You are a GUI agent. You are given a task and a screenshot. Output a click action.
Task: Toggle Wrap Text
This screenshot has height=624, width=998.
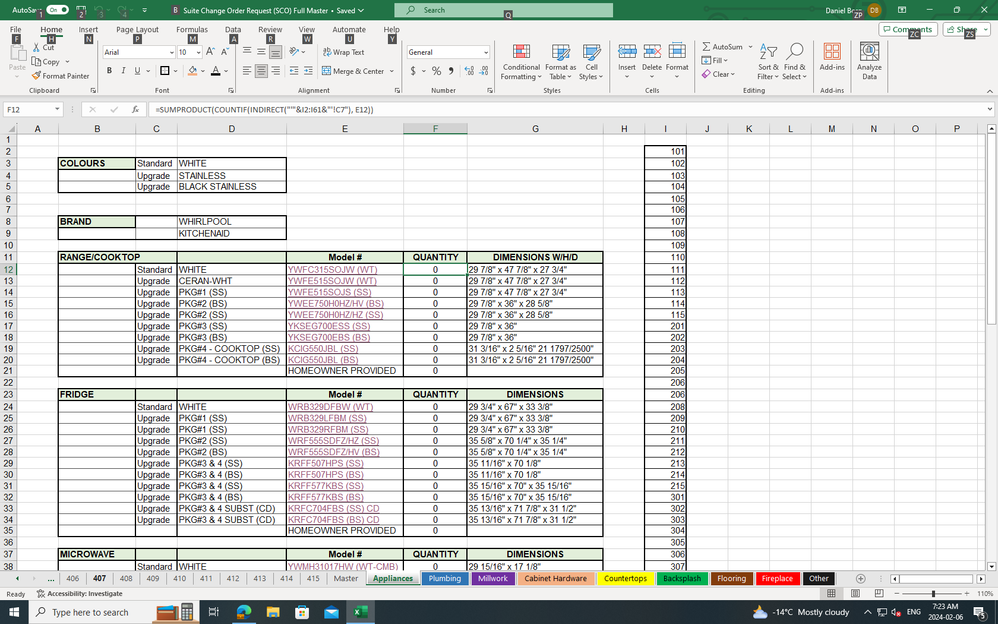point(344,52)
